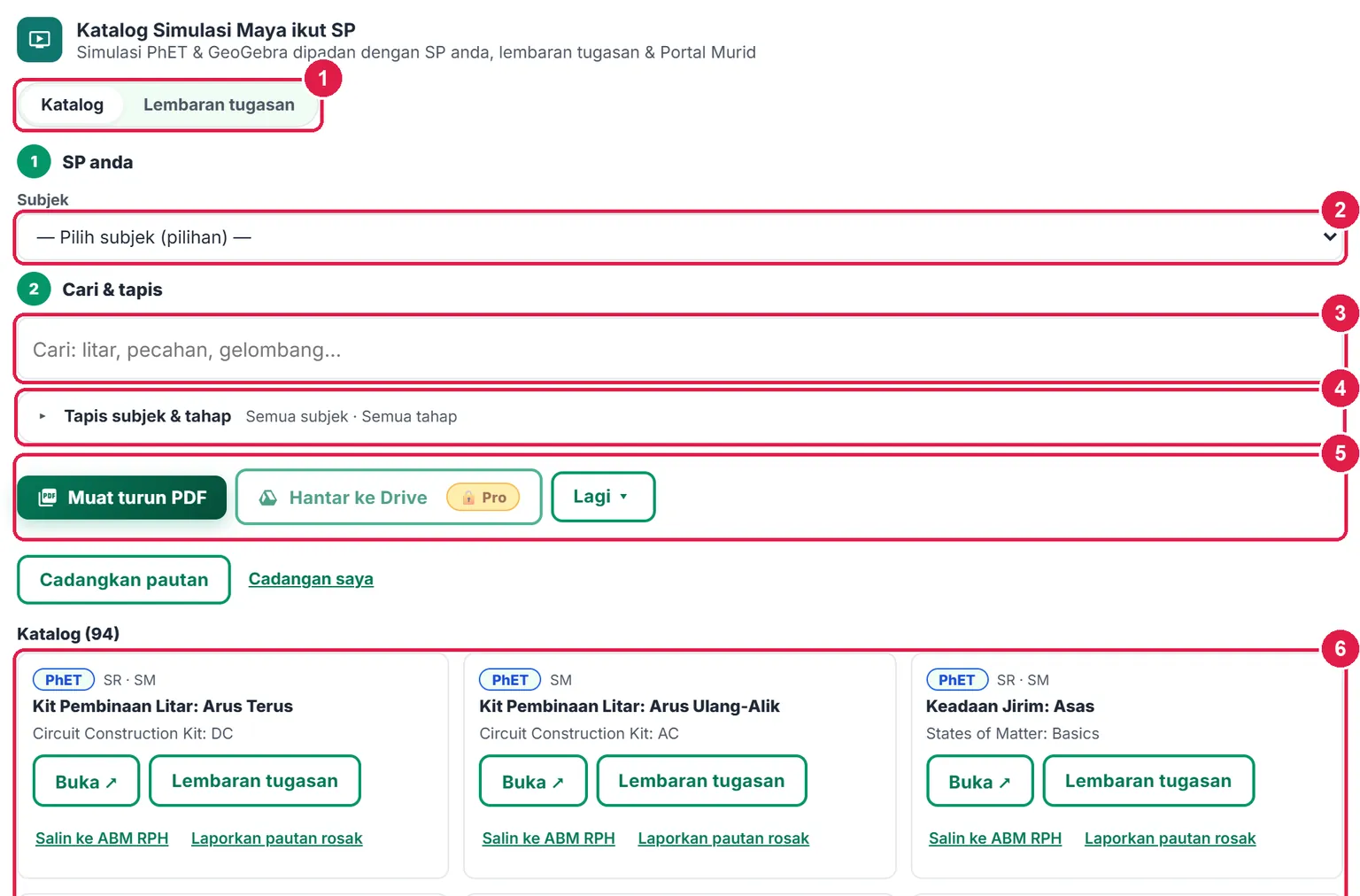
Task: Report broken link for Arus Terus card
Action: coord(277,838)
